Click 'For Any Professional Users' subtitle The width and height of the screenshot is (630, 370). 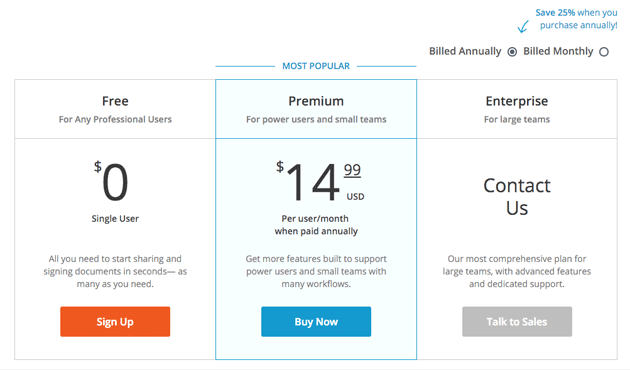coord(115,119)
